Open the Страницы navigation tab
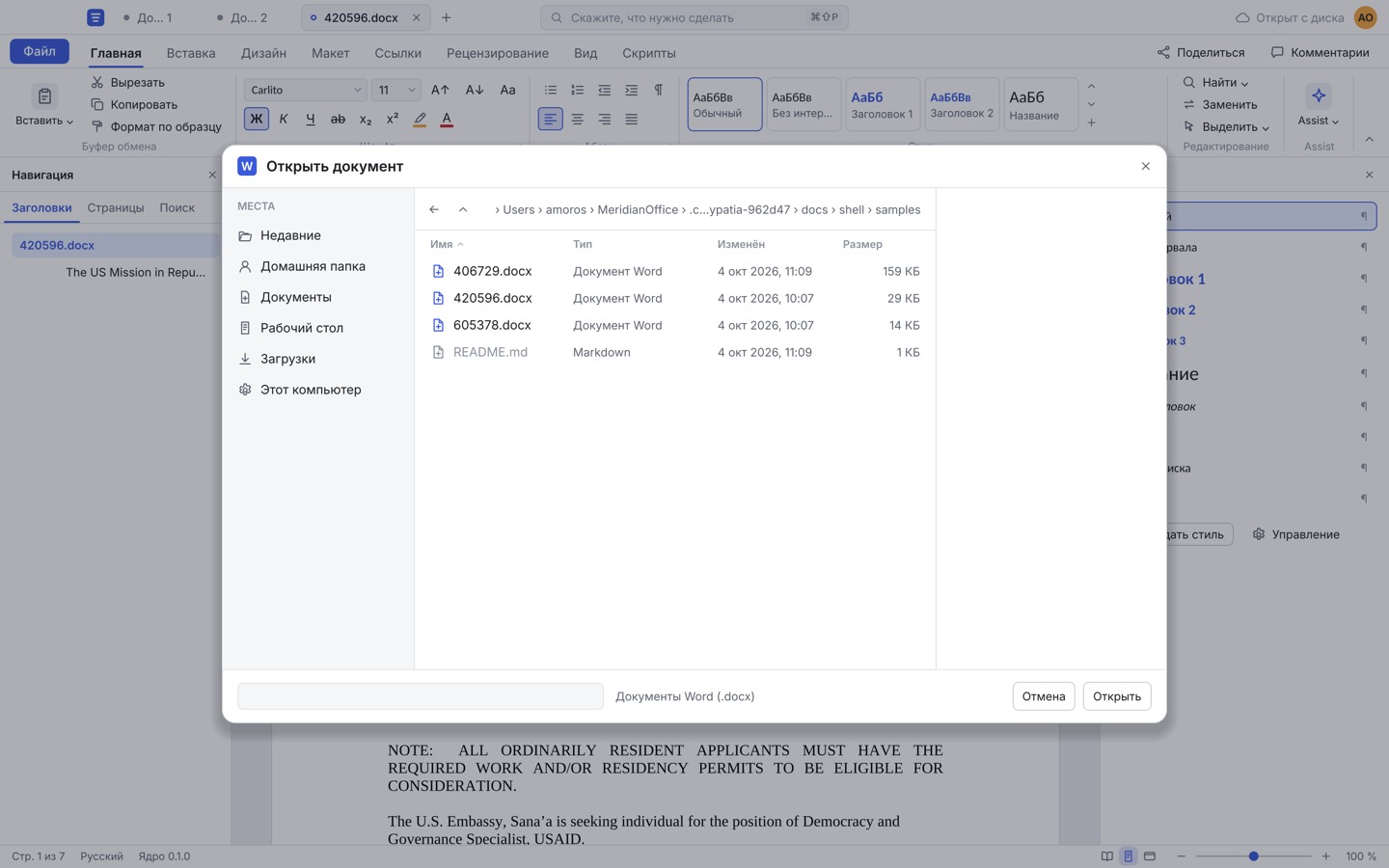 click(x=116, y=207)
